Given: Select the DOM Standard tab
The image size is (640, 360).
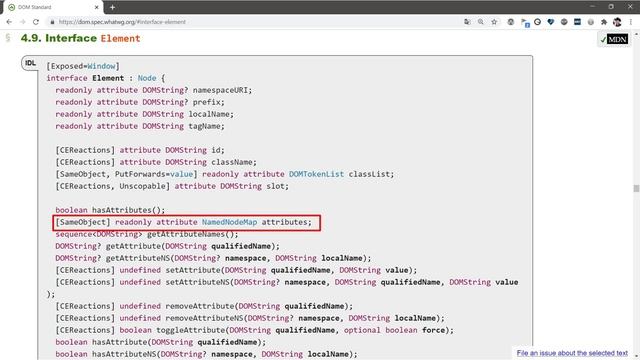Looking at the screenshot, I should (53, 7).
